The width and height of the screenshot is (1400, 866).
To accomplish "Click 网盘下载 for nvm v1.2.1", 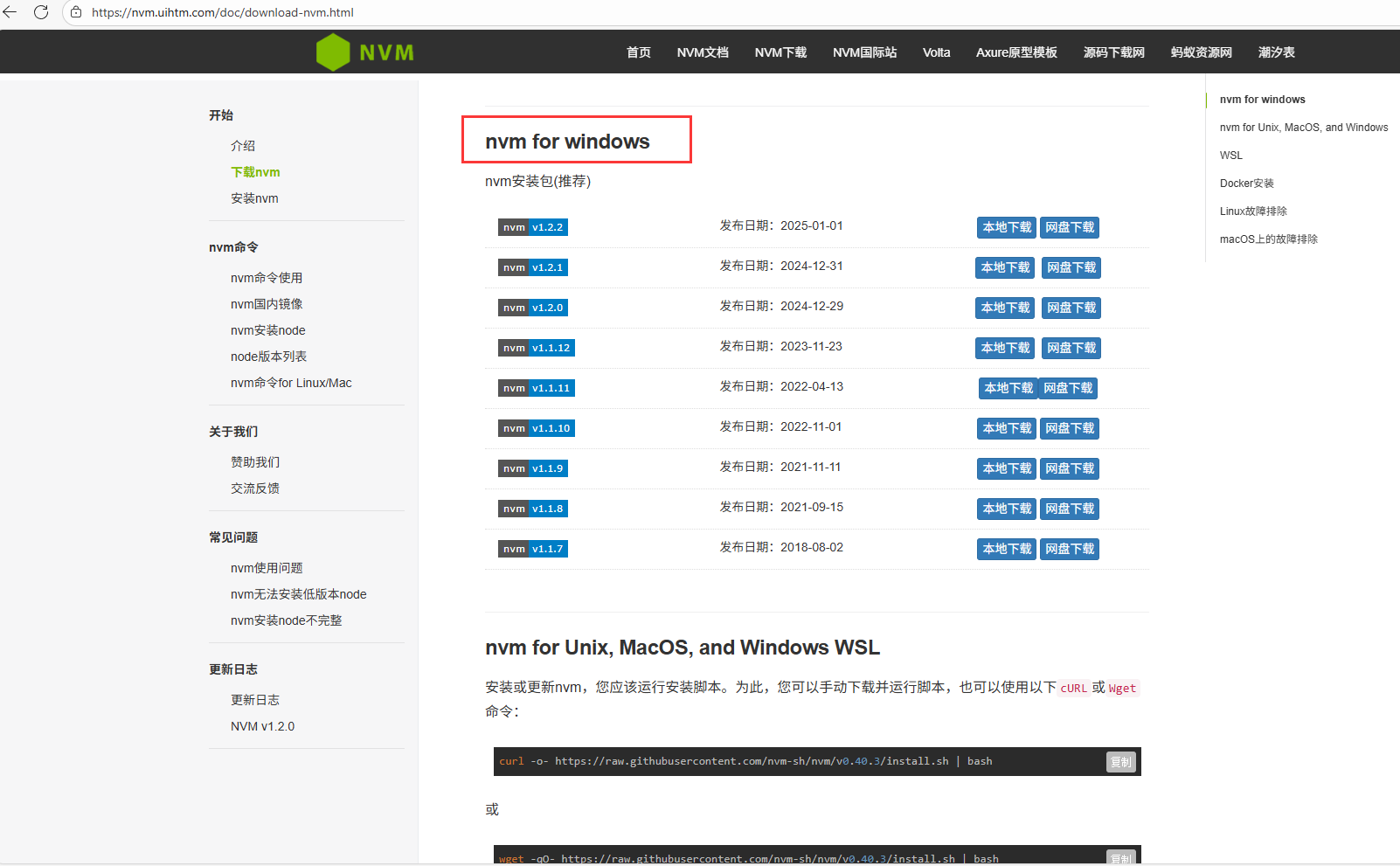I will pyautogui.click(x=1071, y=267).
